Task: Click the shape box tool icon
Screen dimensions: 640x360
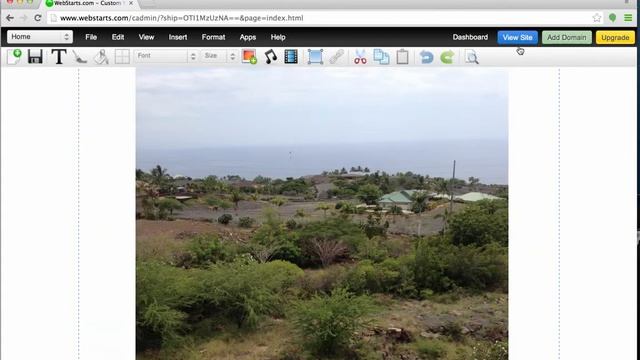Action: (315, 57)
